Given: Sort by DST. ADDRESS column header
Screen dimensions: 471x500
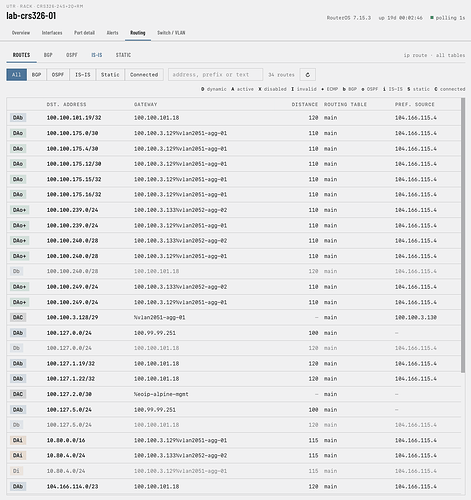Looking at the screenshot, I should pos(66,104).
